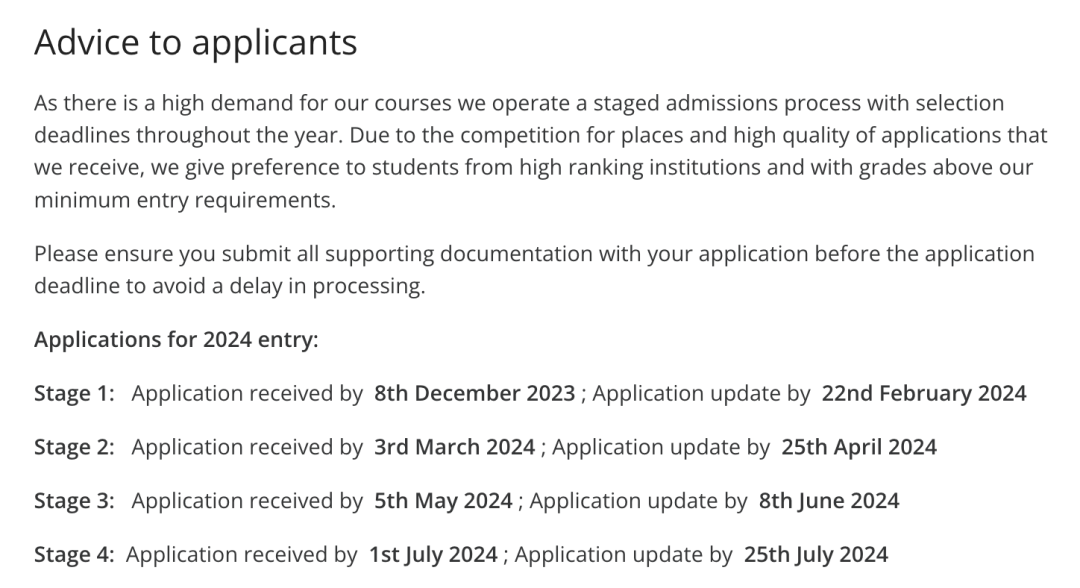This screenshot has height=588, width=1080.
Task: Click the "Applications for 2024 entry:" subheading
Action: coord(176,340)
